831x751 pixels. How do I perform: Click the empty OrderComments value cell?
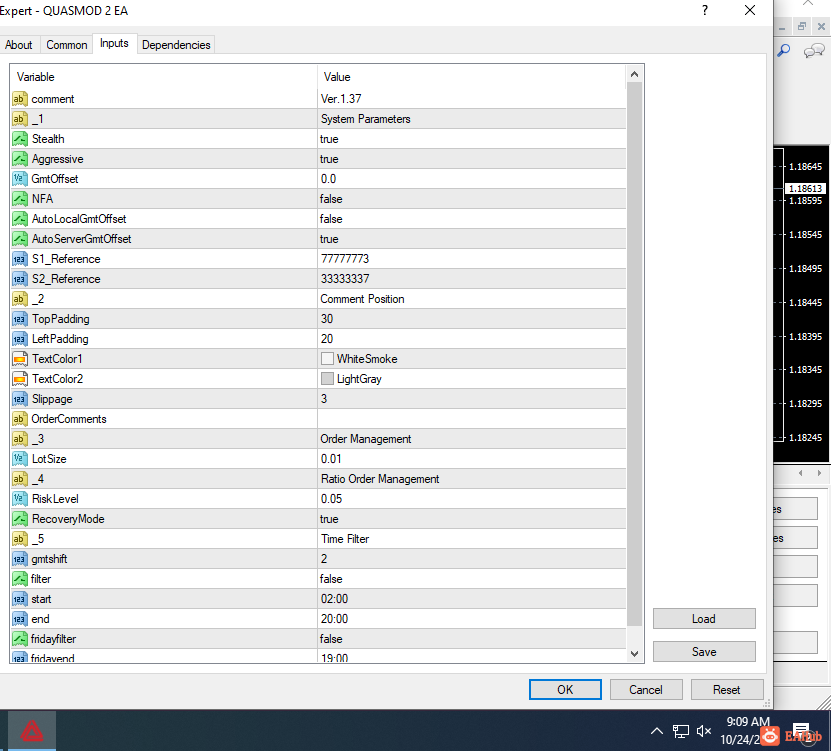(472, 419)
